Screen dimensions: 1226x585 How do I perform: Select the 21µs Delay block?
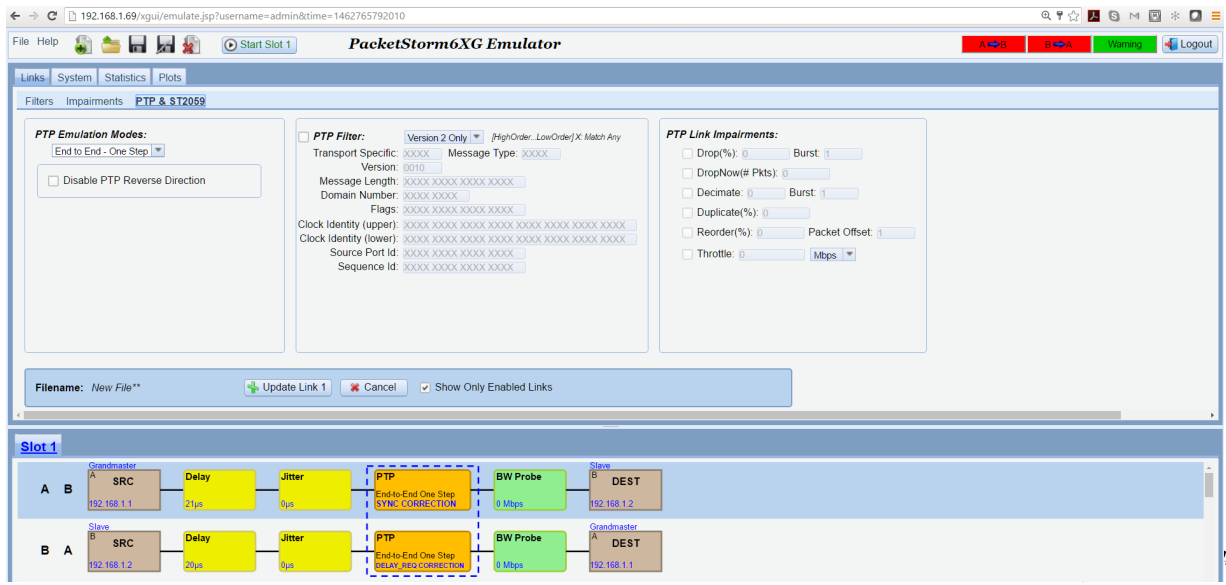pyautogui.click(x=220, y=490)
